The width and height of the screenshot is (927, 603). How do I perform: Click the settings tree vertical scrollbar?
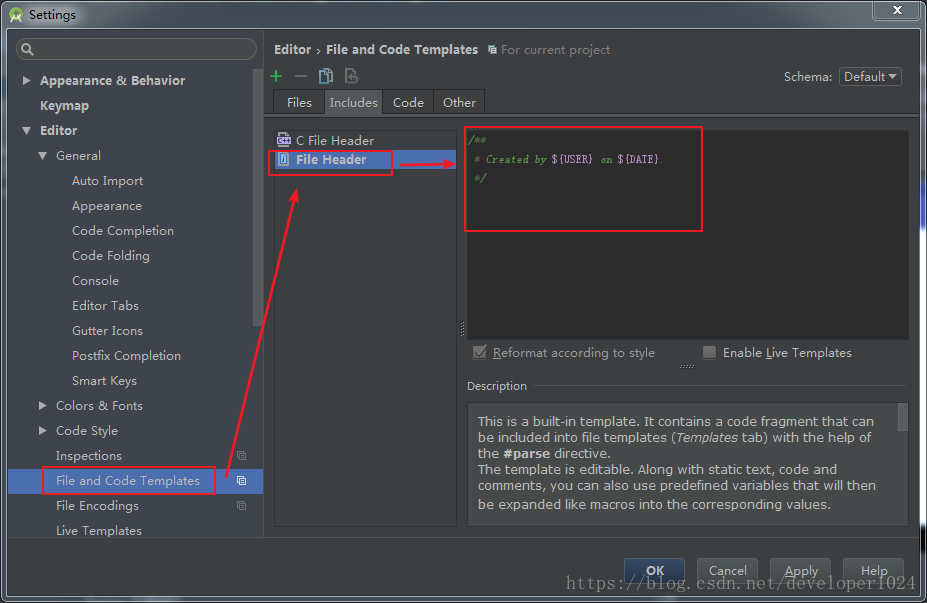(257, 197)
